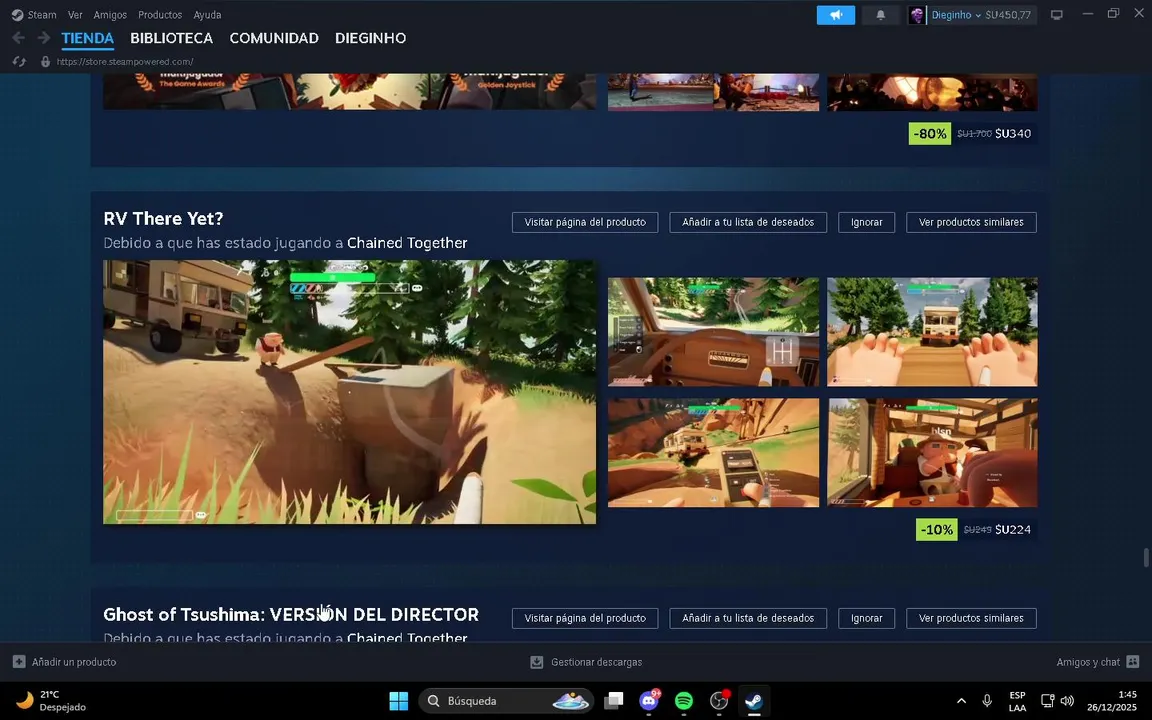View products similar to Ghost of Tsushima

point(971,618)
